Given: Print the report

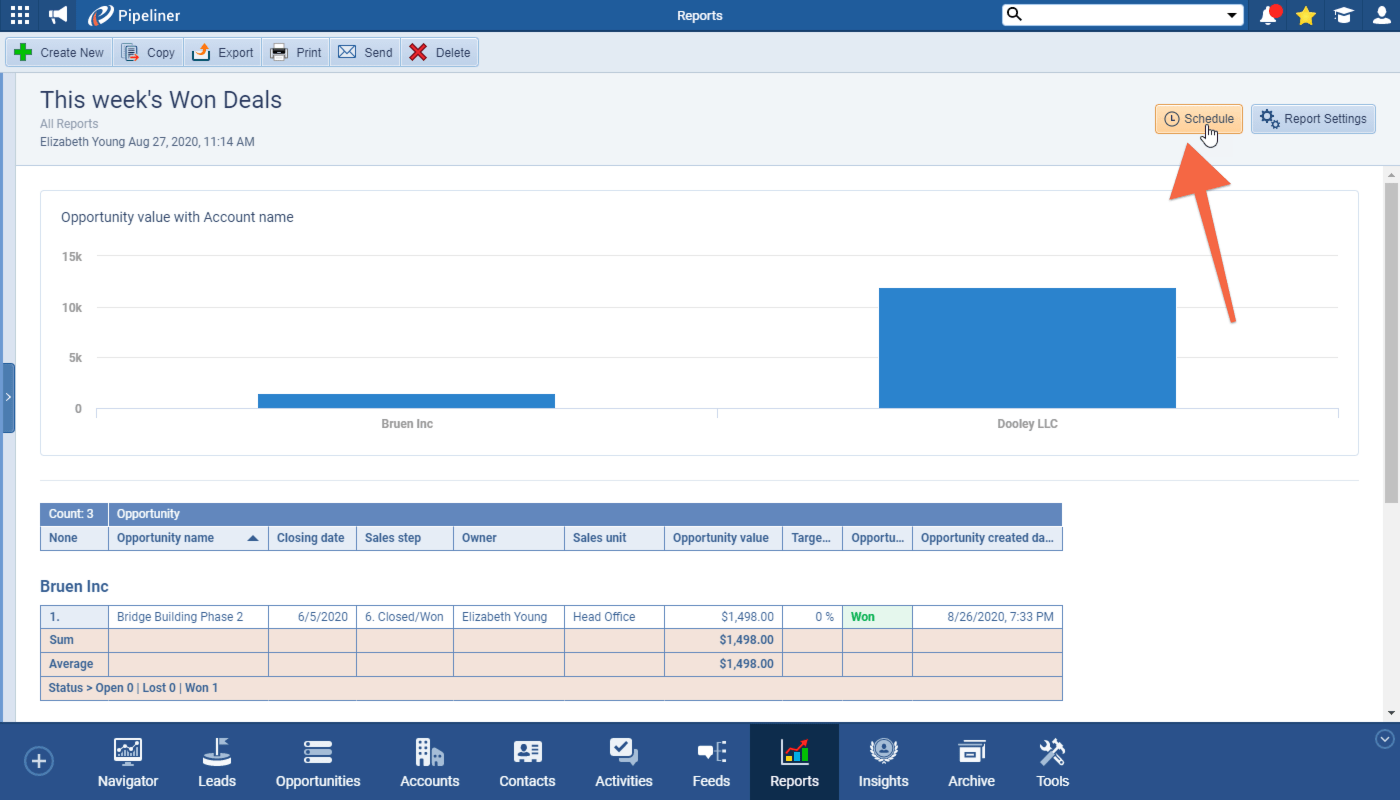Looking at the screenshot, I should tap(295, 51).
